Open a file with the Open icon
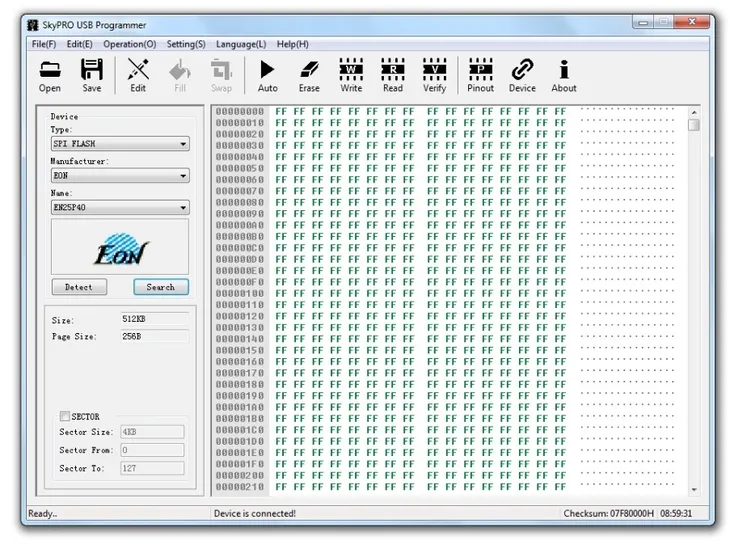The height and width of the screenshot is (549, 730). [50, 75]
